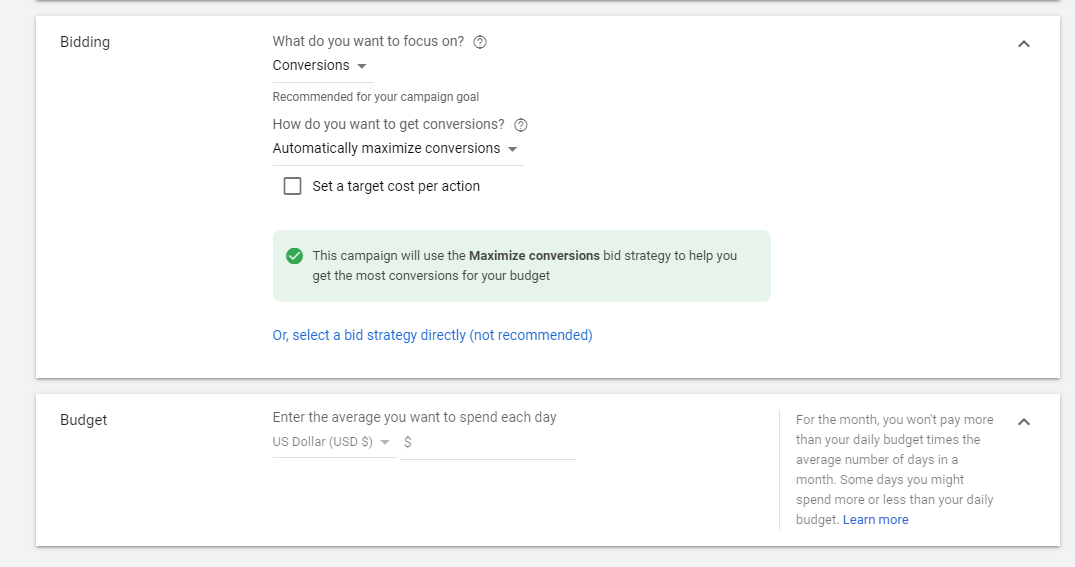The width and height of the screenshot is (1075, 567).
Task: Open the Conversions focus dropdown
Action: [x=323, y=67]
